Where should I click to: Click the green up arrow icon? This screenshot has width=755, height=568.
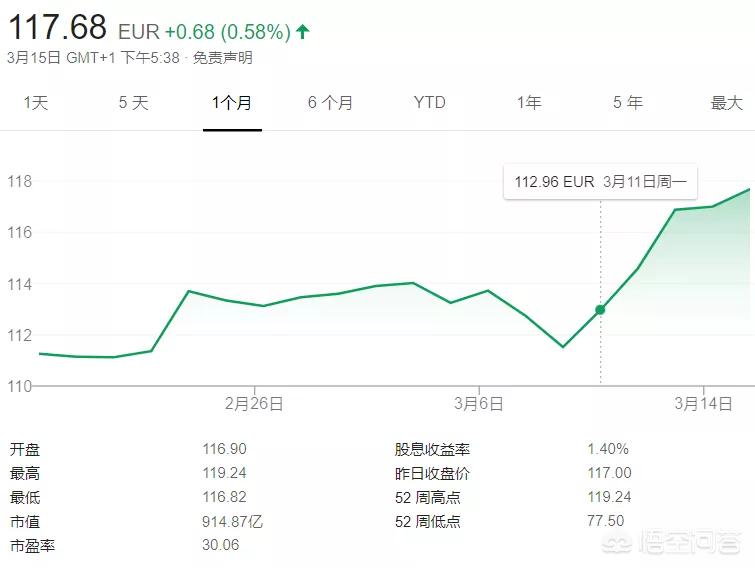302,32
